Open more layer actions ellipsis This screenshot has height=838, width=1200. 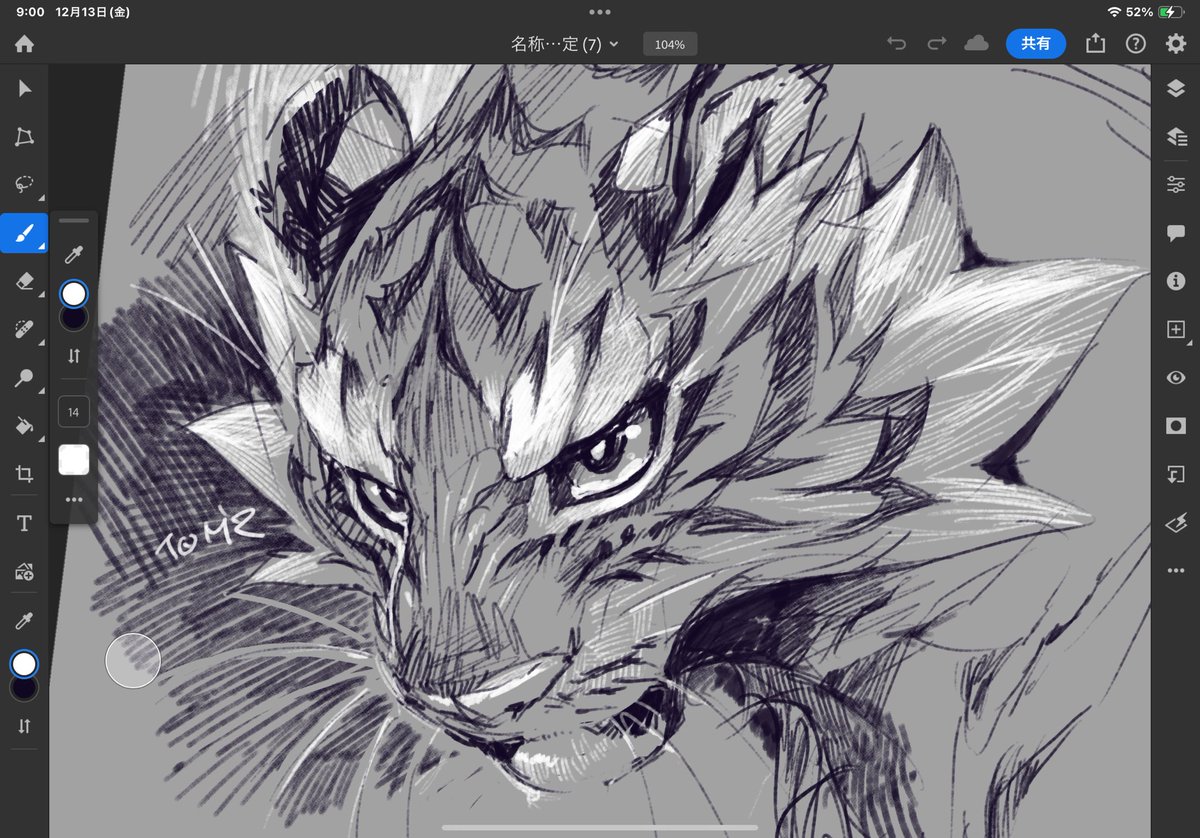[1176, 571]
